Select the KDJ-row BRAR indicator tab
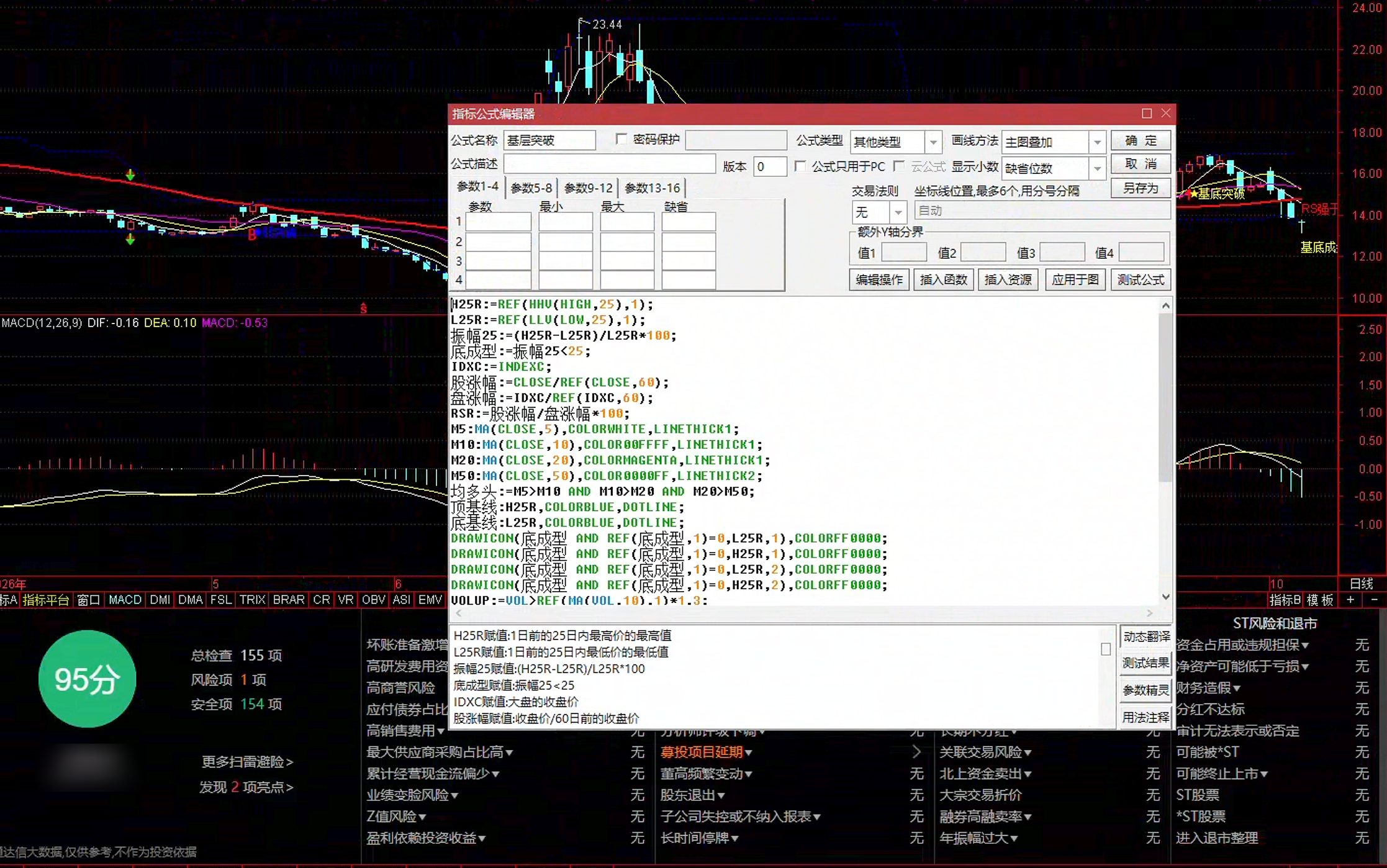 click(x=289, y=600)
